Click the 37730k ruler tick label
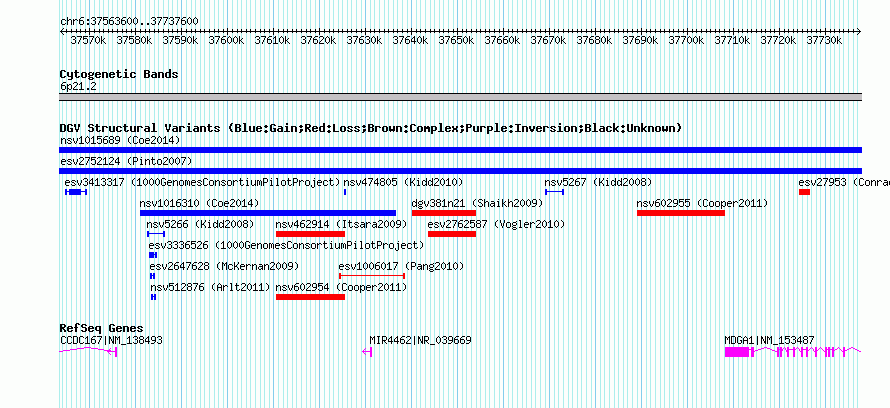The width and height of the screenshot is (890, 408). pos(824,40)
